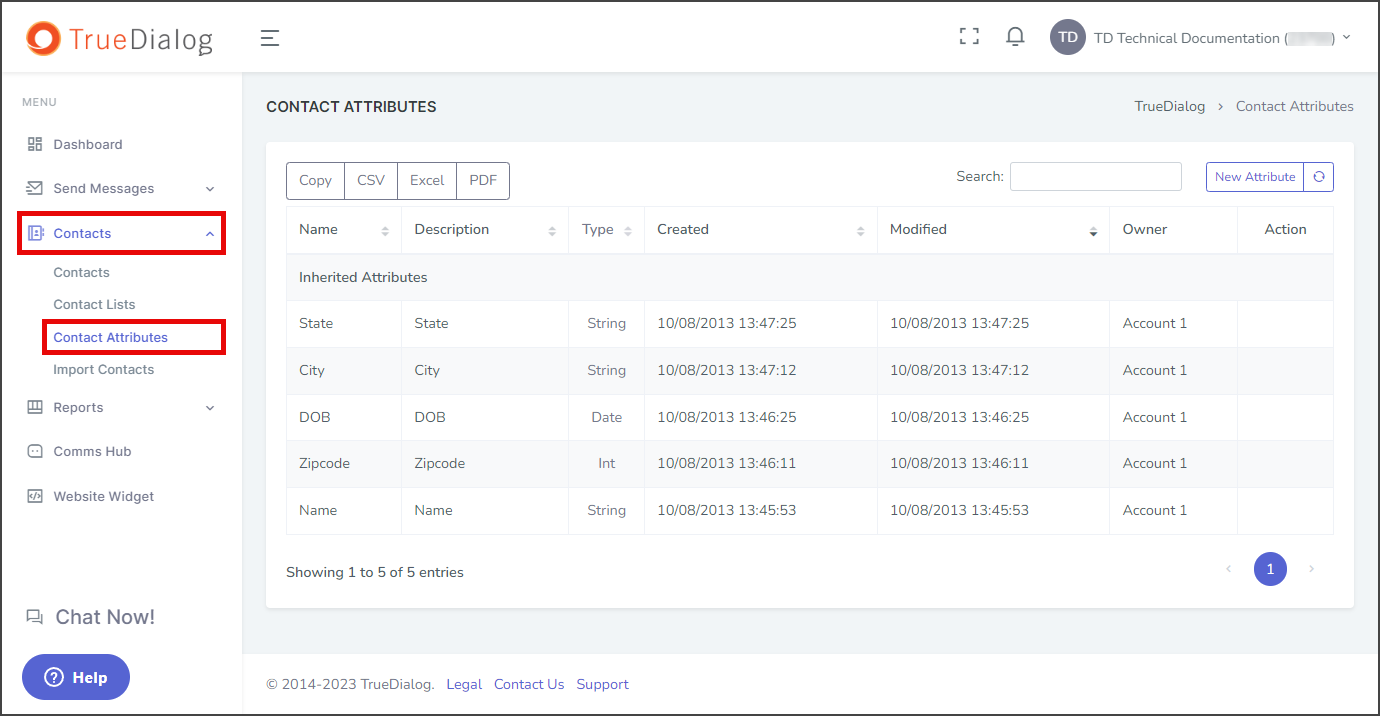Click the Copy export button
The width and height of the screenshot is (1380, 716).
tap(315, 181)
